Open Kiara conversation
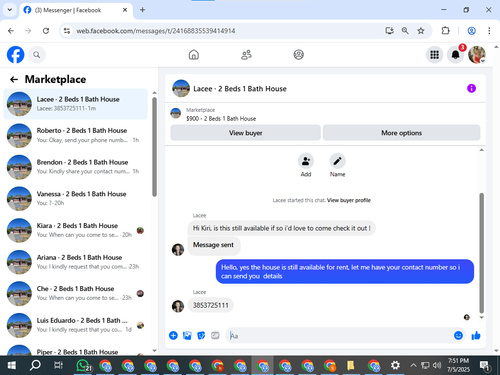Image resolution: width=500 pixels, height=375 pixels. coord(75,230)
